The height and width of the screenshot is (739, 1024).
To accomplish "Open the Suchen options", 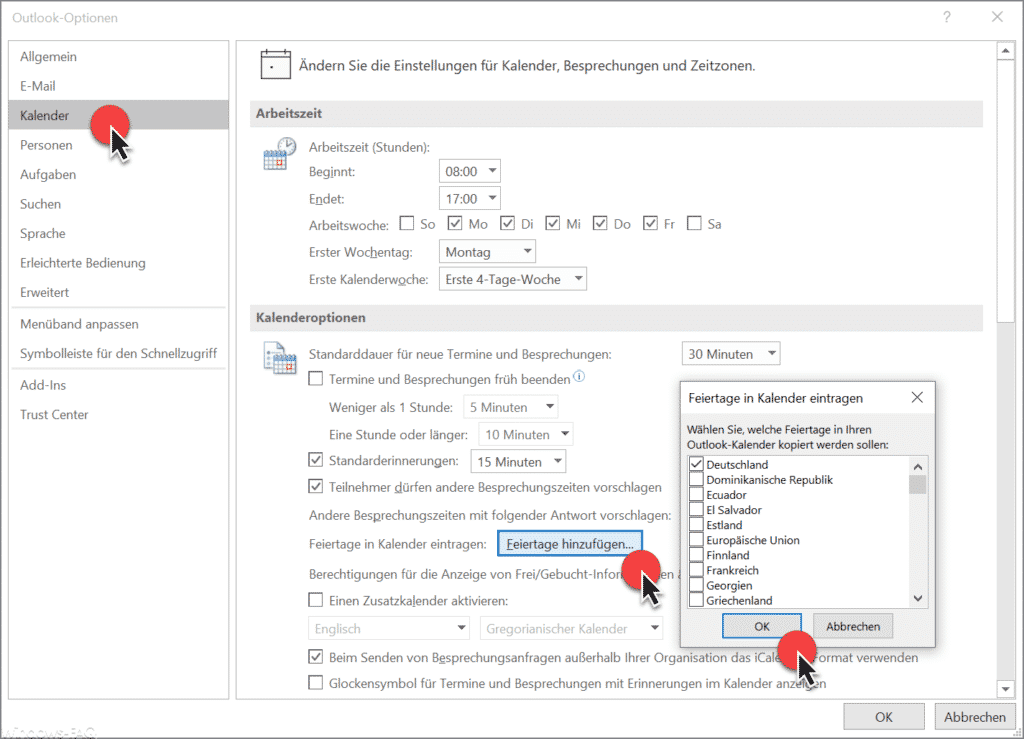I will coord(119,204).
